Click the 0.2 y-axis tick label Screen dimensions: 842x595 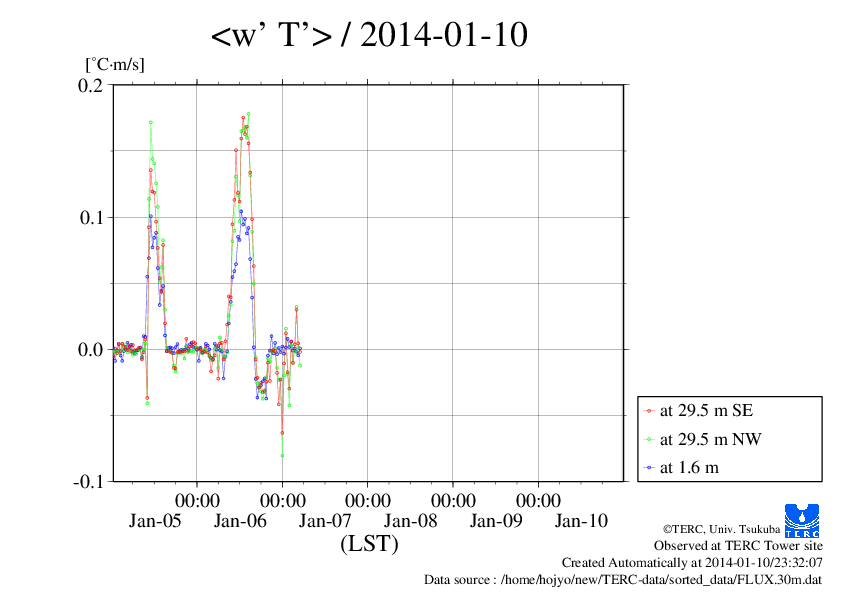91,85
